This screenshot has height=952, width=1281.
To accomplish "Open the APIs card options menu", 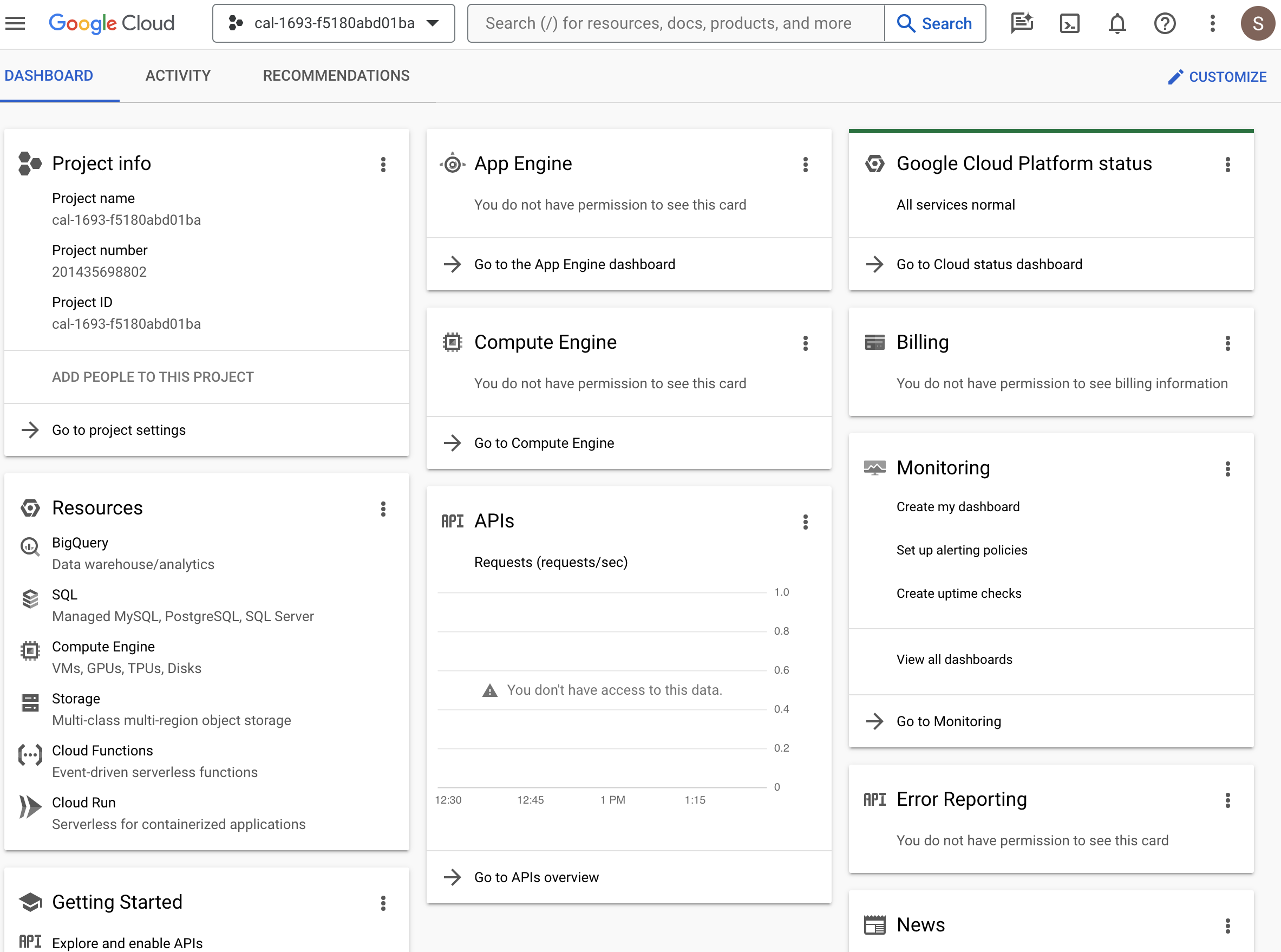I will (805, 522).
